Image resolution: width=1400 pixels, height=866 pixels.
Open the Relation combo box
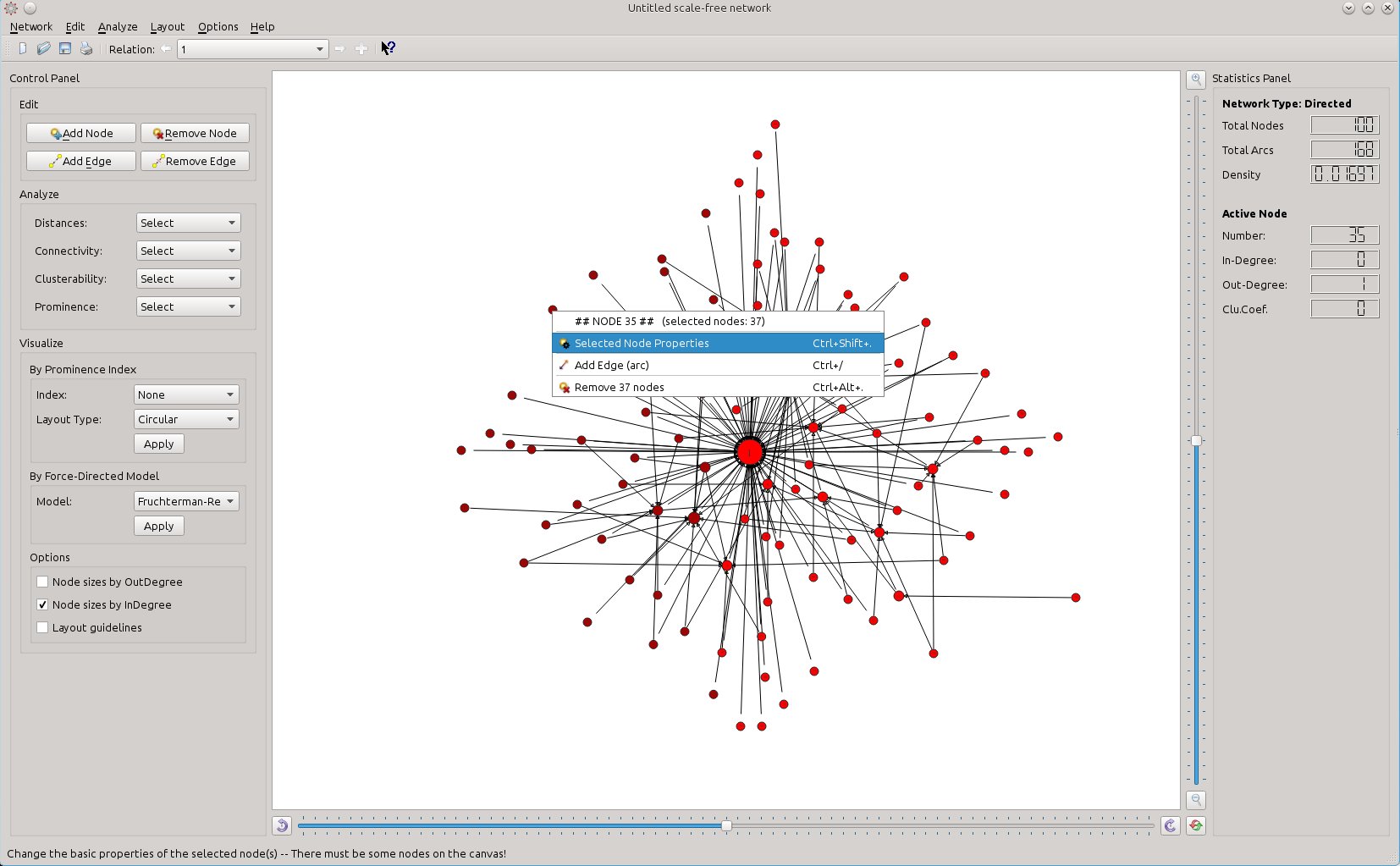[x=252, y=49]
